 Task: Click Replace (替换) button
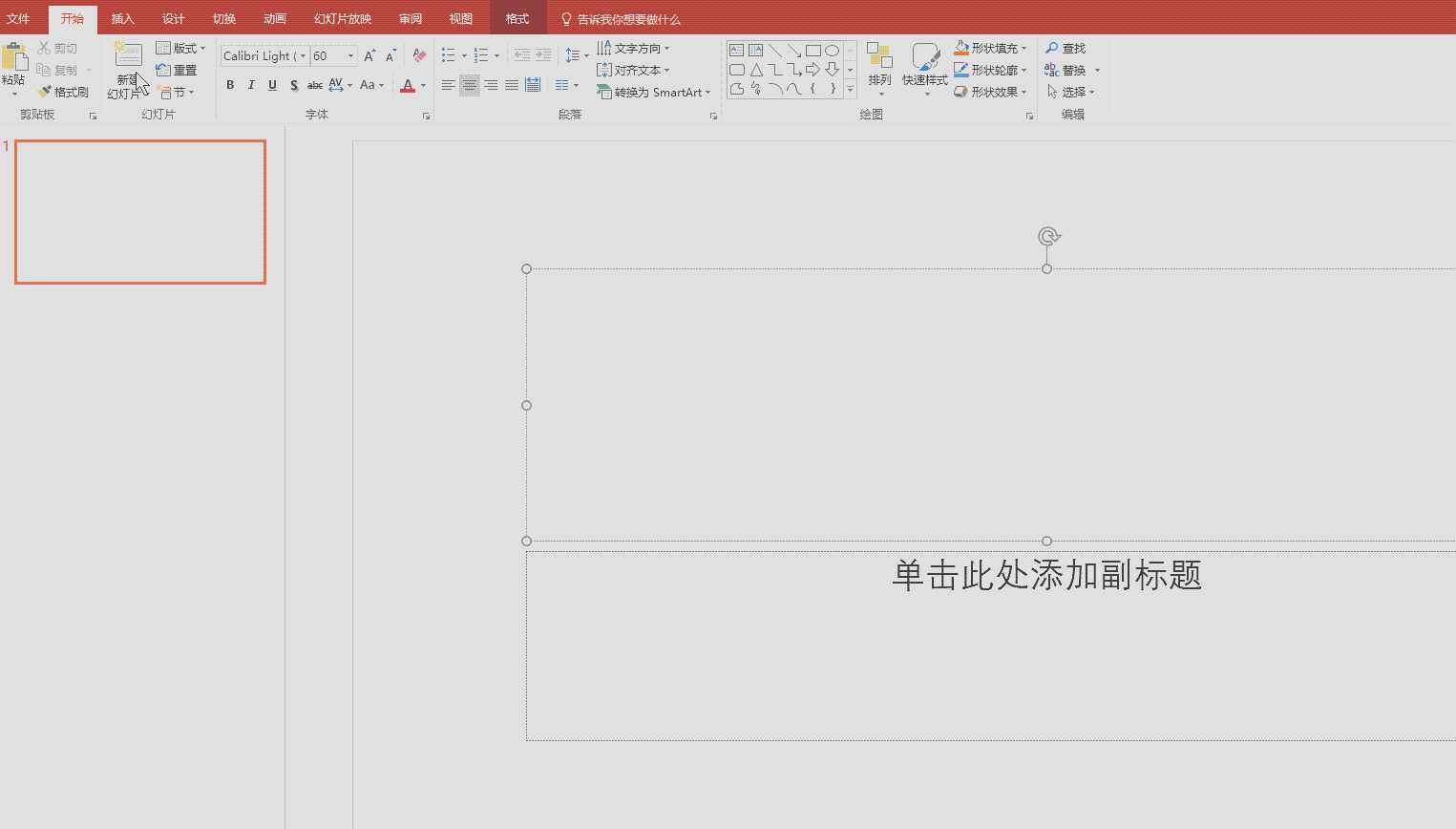tap(1071, 70)
